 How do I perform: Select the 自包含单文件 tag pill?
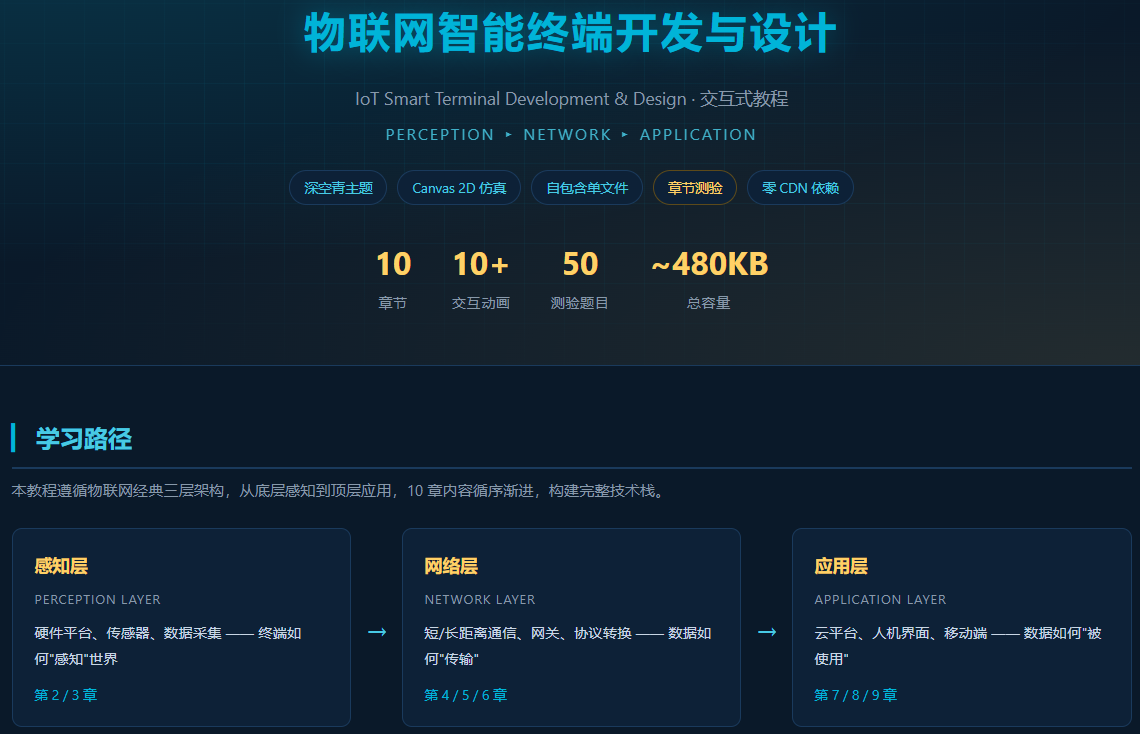point(587,187)
